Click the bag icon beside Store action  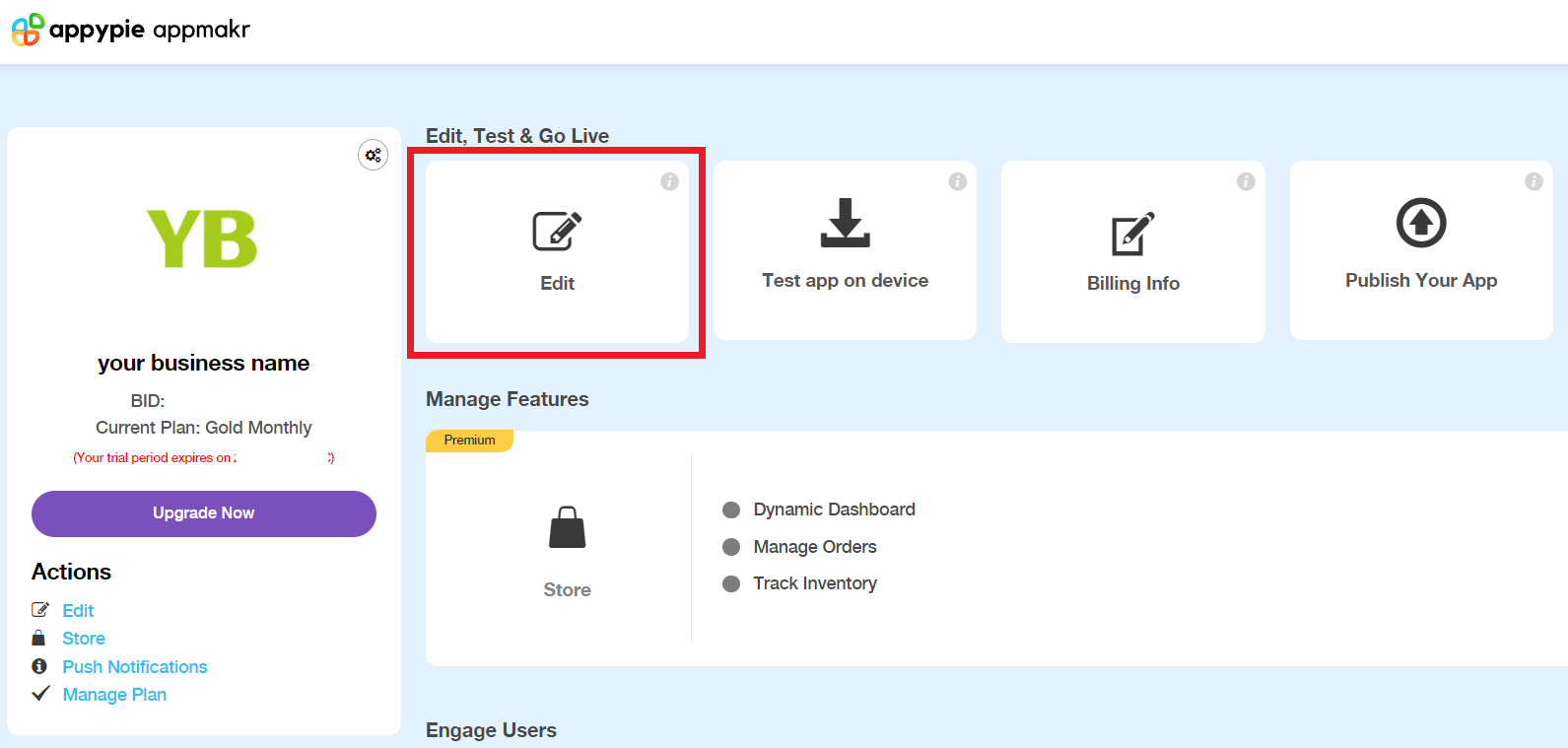(38, 638)
